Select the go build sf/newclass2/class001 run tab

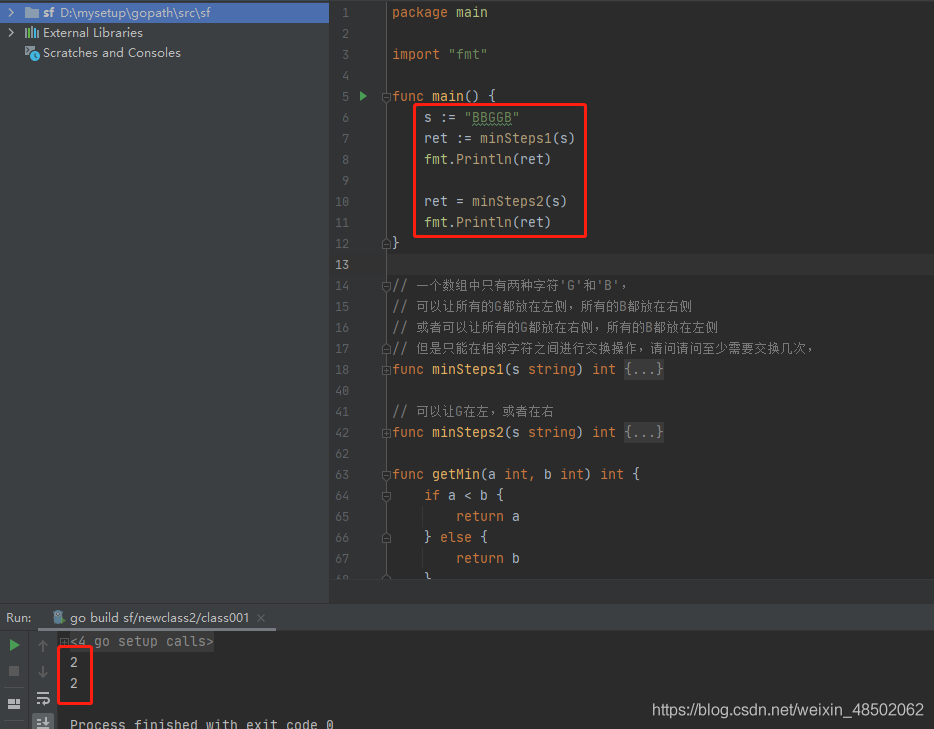tap(158, 618)
